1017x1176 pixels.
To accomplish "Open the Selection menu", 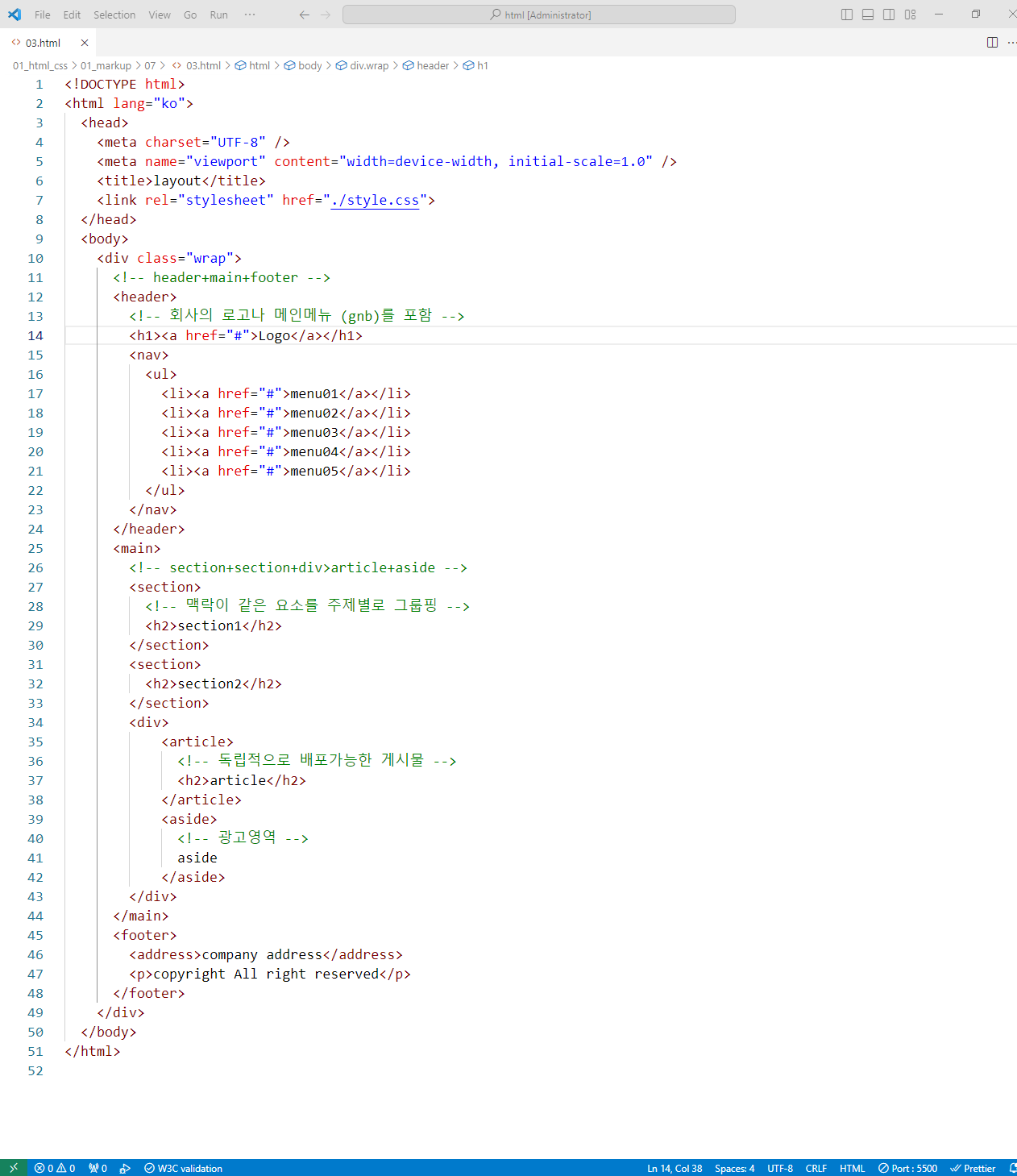I will 114,15.
